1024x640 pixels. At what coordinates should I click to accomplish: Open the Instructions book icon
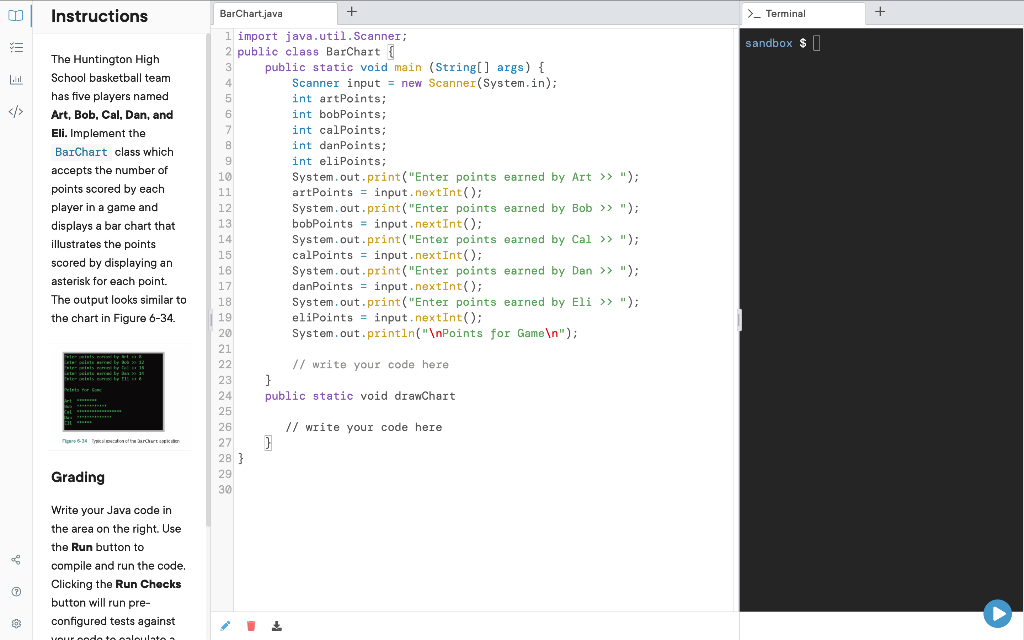[14, 16]
